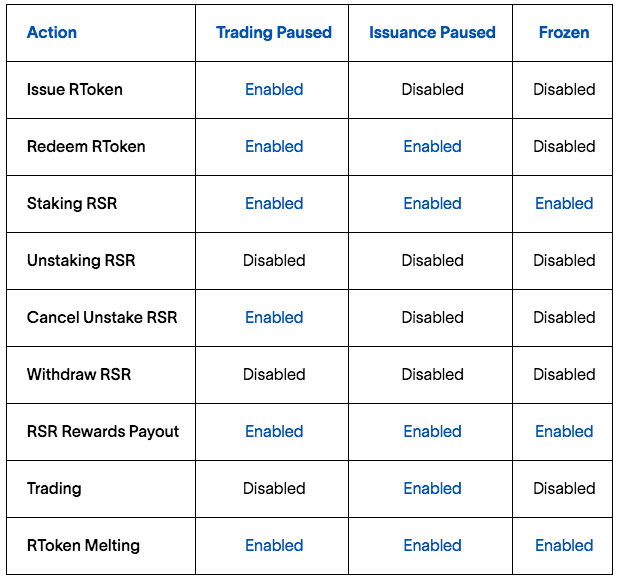Select the RSR Rewards Payout row label
Screen dimensions: 617x579
click(x=103, y=431)
